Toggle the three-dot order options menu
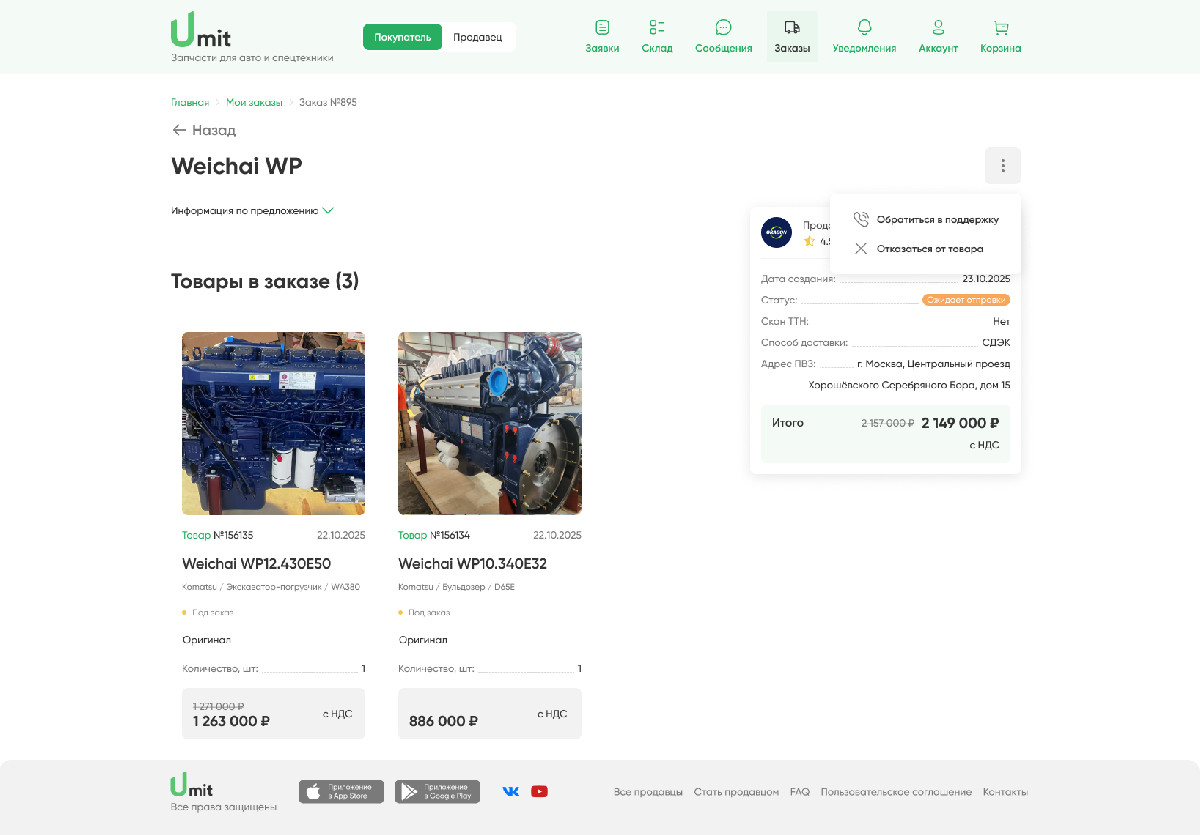The image size is (1200, 835). [1003, 166]
